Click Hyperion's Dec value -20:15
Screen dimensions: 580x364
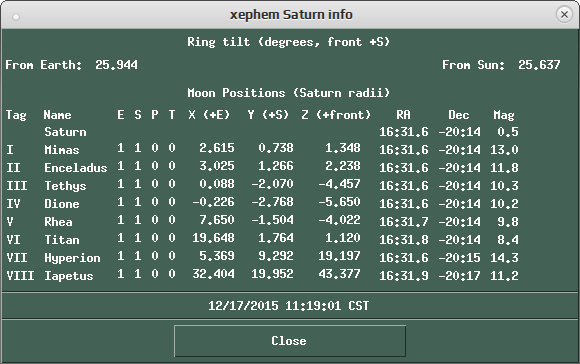click(459, 258)
